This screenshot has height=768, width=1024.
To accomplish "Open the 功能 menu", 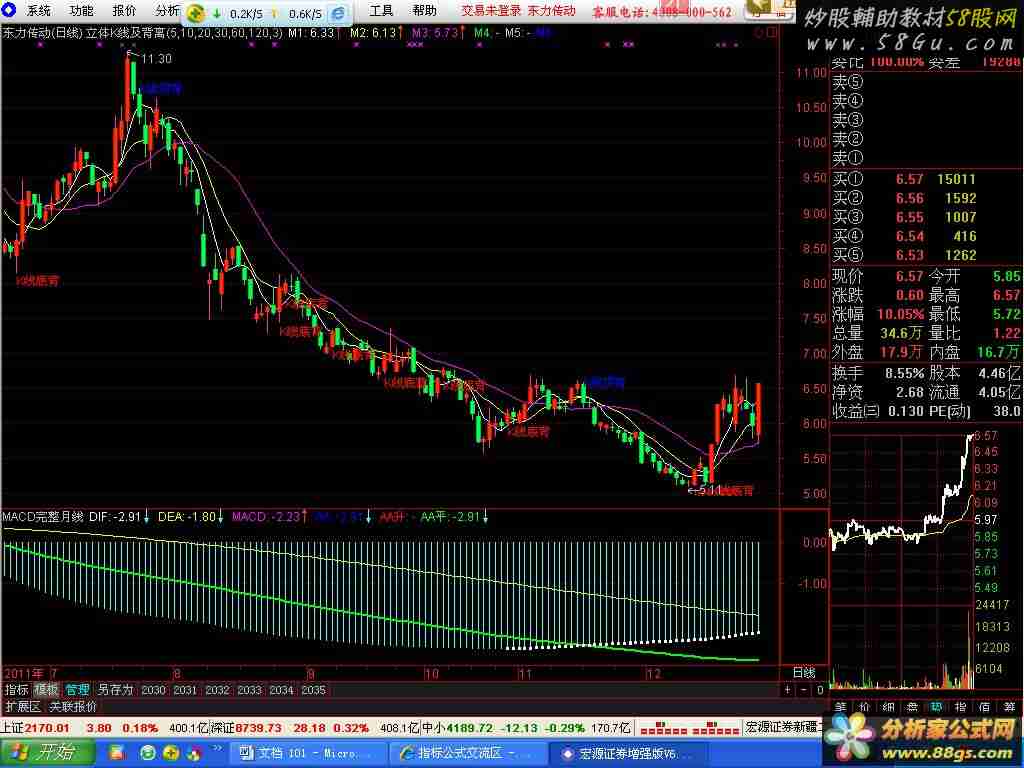I will [81, 10].
